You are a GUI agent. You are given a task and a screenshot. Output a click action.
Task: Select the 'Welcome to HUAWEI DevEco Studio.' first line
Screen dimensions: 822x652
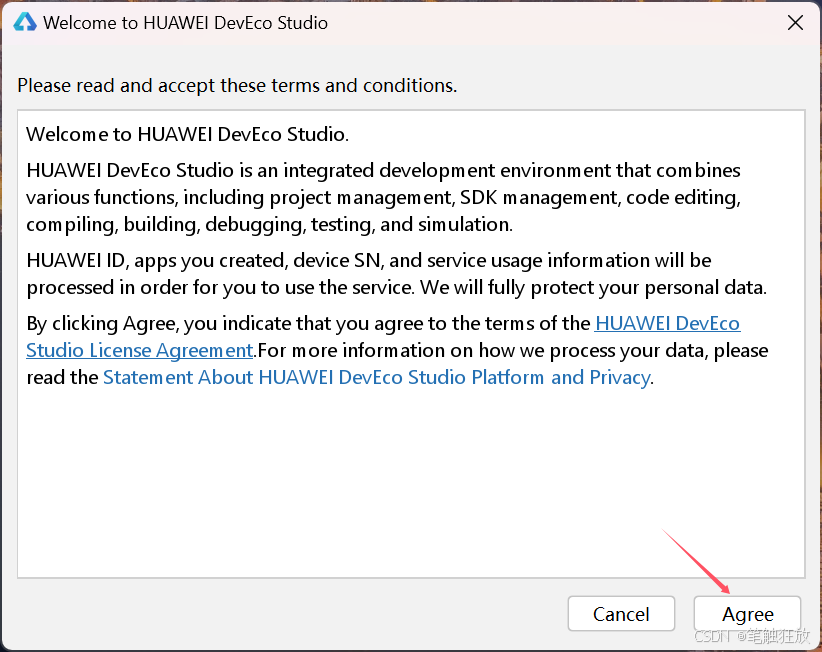click(x=187, y=134)
